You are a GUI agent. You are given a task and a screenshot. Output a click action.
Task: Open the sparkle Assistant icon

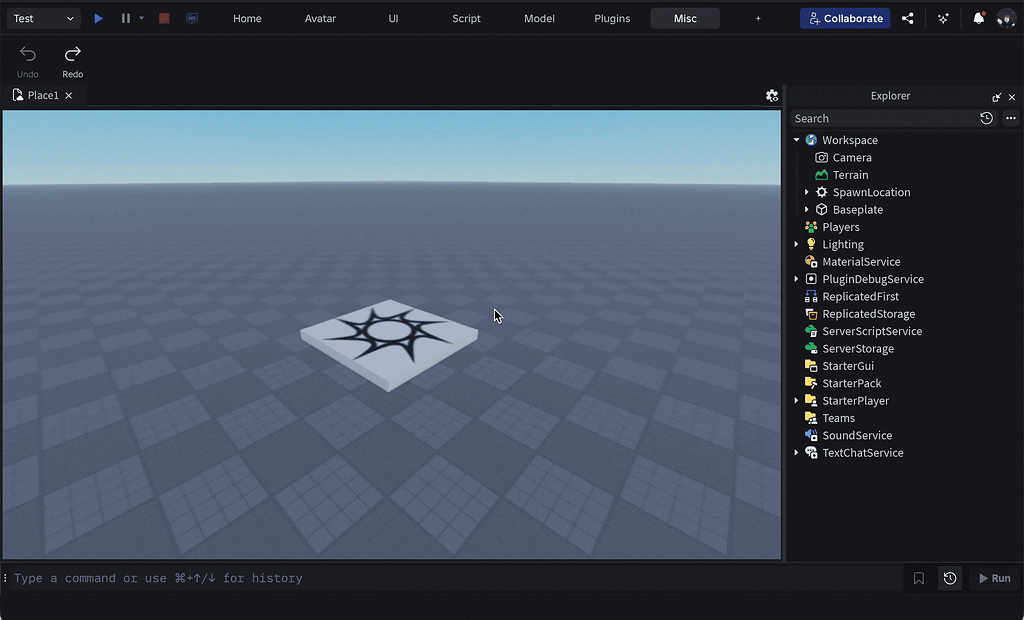point(943,18)
